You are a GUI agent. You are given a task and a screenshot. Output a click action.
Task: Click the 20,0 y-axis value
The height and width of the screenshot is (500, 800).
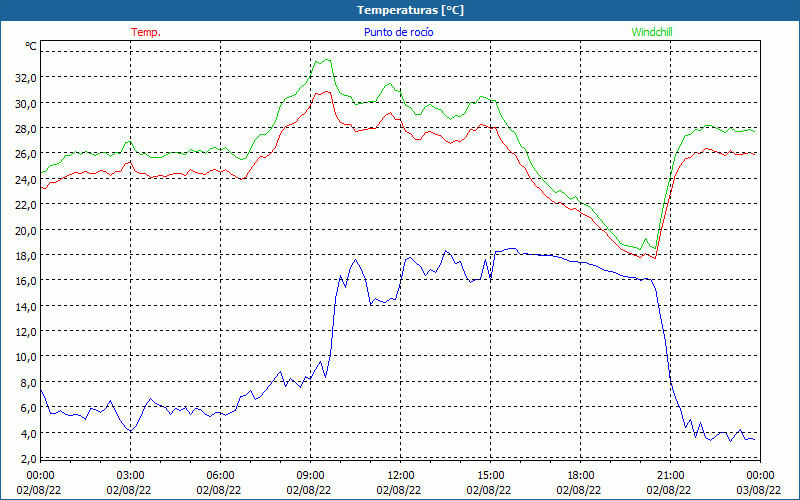pyautogui.click(x=26, y=230)
